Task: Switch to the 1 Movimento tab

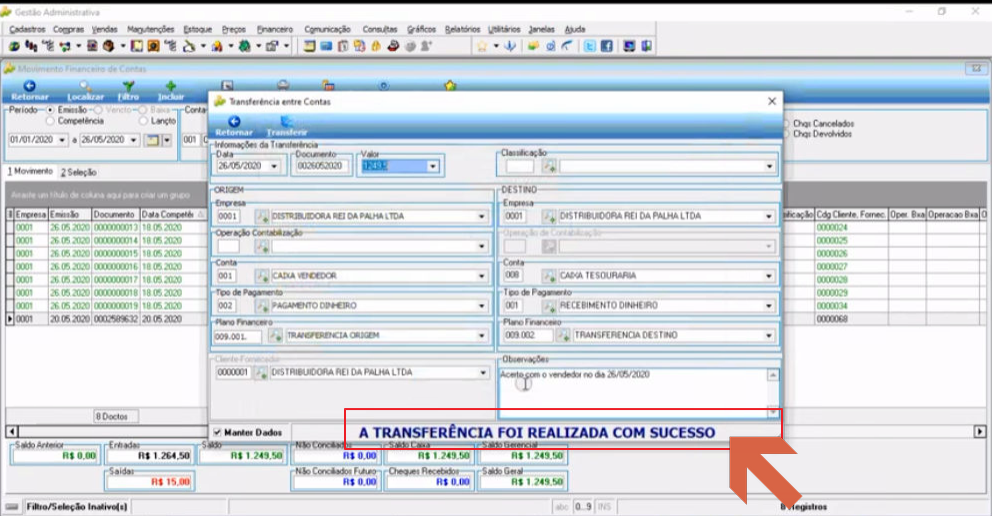Action: (x=30, y=171)
